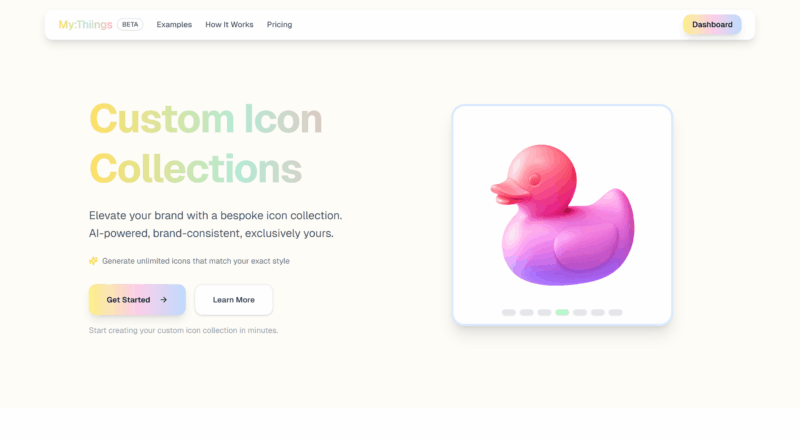The width and height of the screenshot is (800, 439).
Task: Click the active green carousel dot
Action: 562,312
